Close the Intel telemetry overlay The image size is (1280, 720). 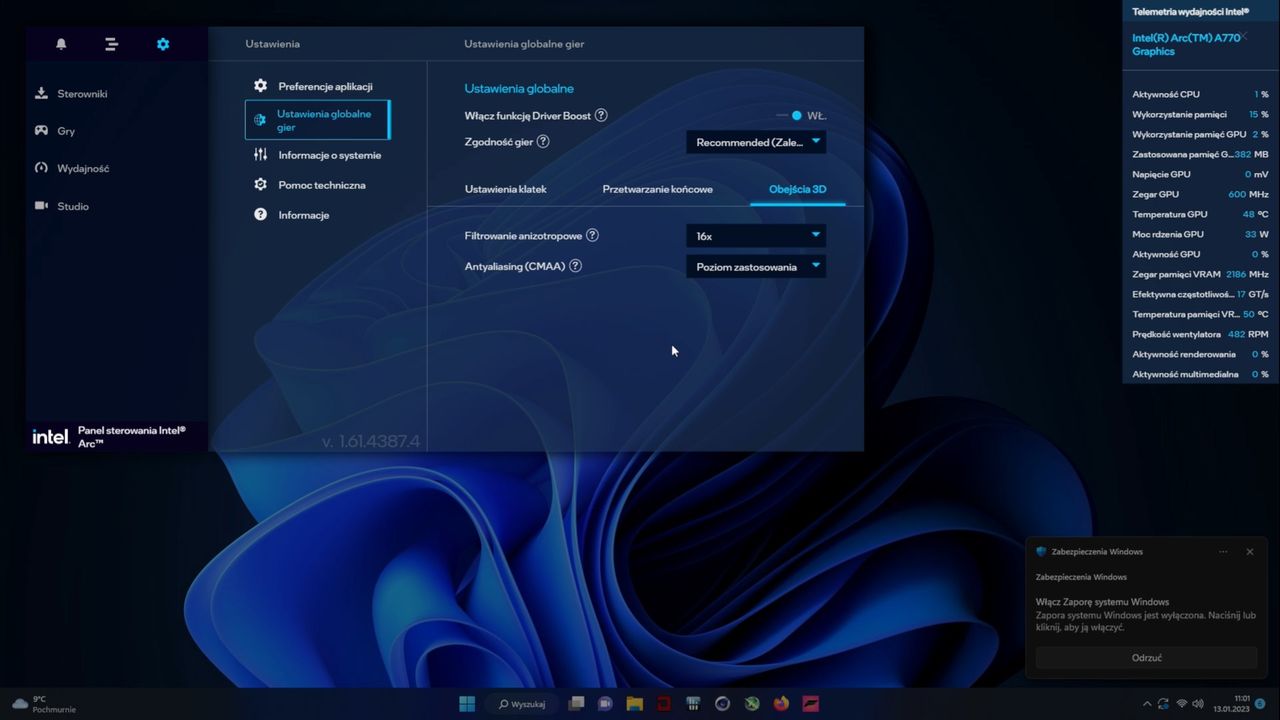[1243, 35]
